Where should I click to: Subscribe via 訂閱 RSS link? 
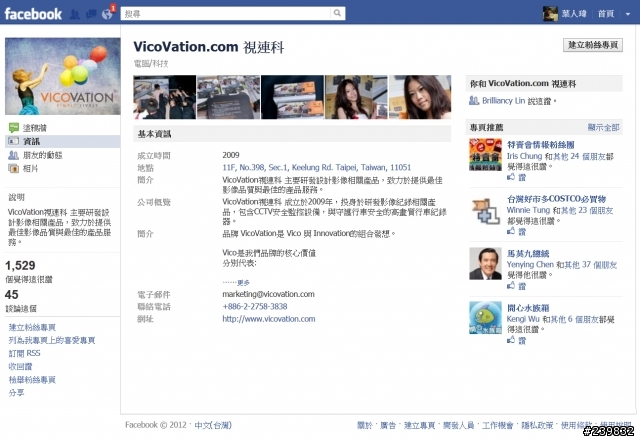click(24, 353)
